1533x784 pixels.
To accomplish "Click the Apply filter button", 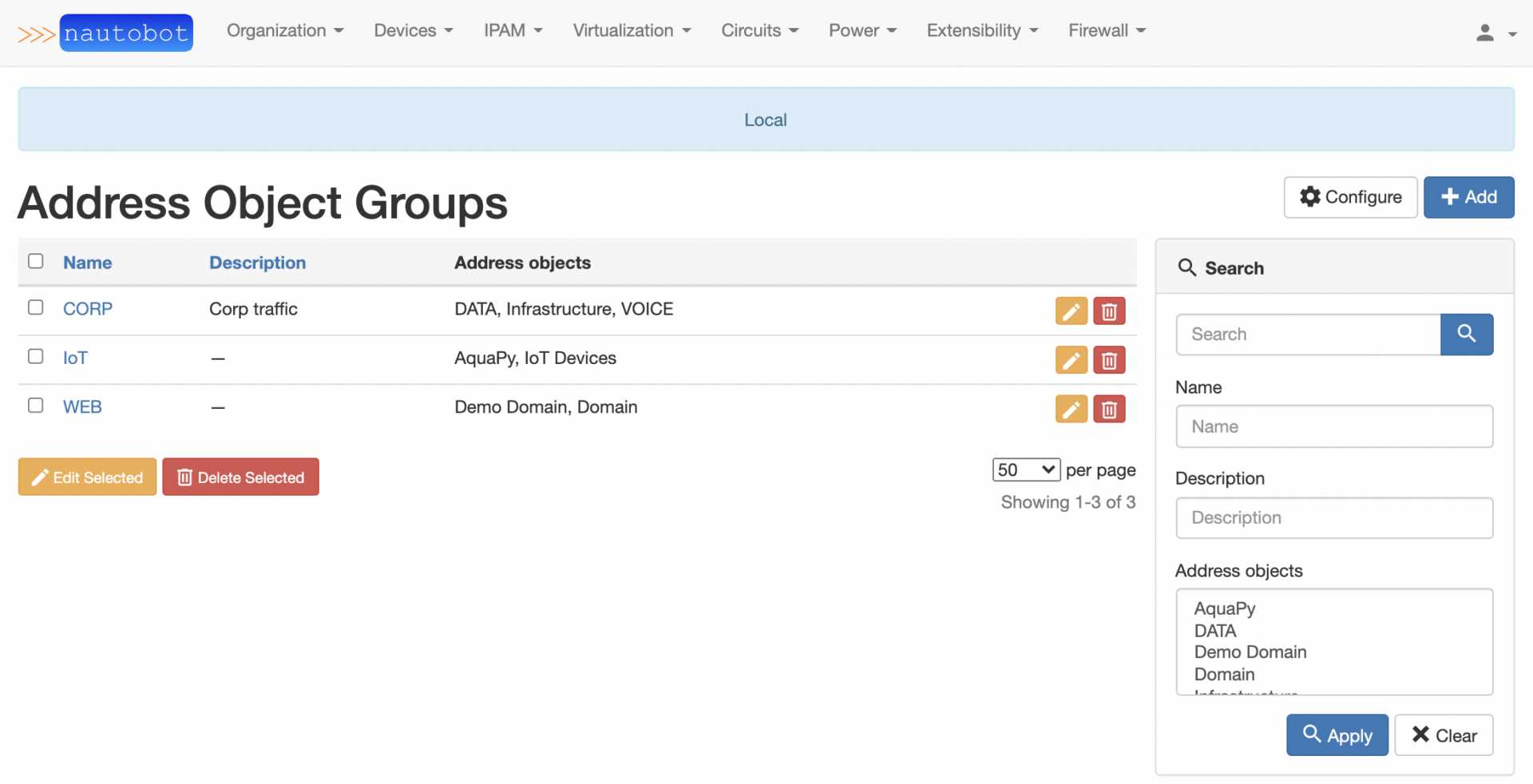I will (x=1337, y=735).
